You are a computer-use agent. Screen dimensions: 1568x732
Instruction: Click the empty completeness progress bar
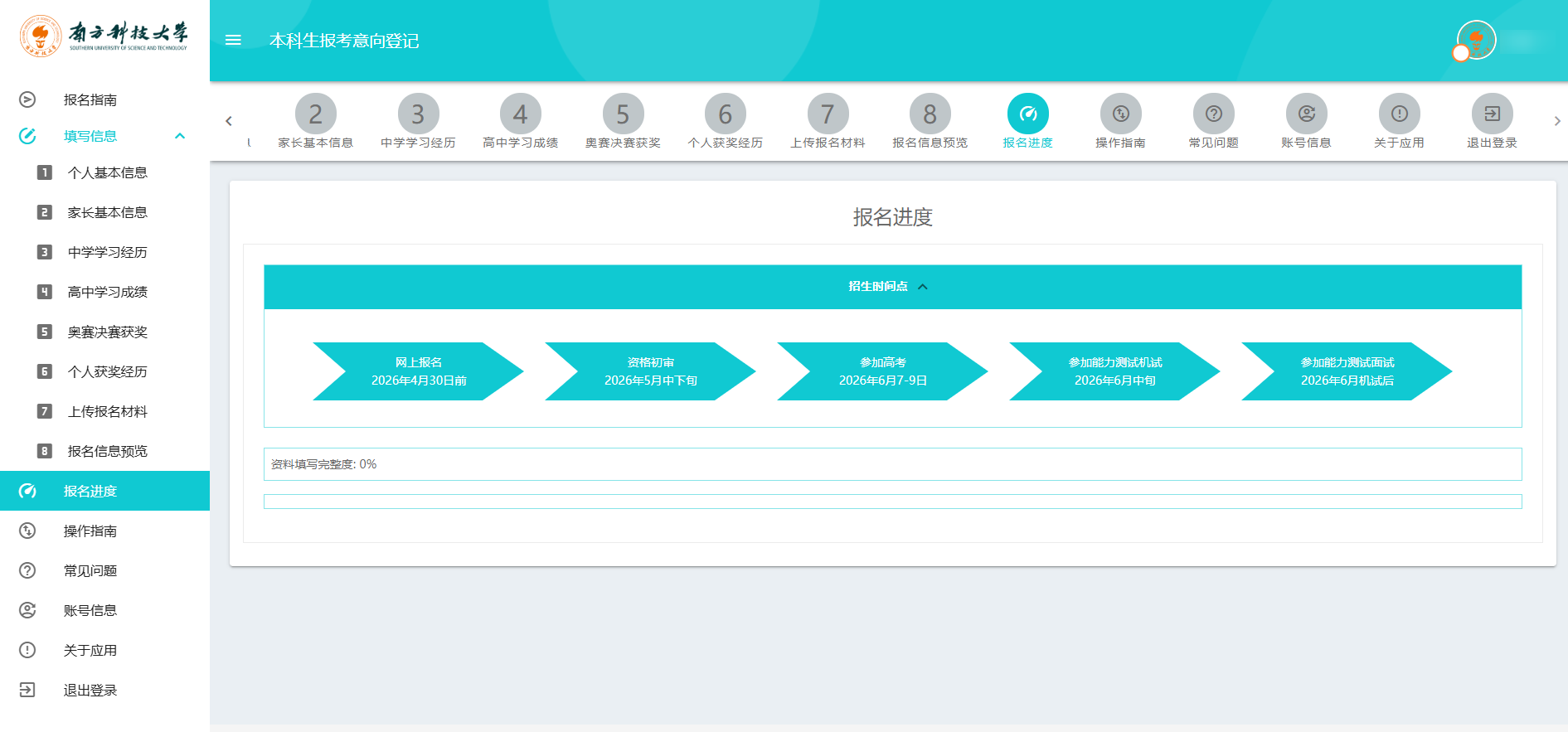coord(892,502)
